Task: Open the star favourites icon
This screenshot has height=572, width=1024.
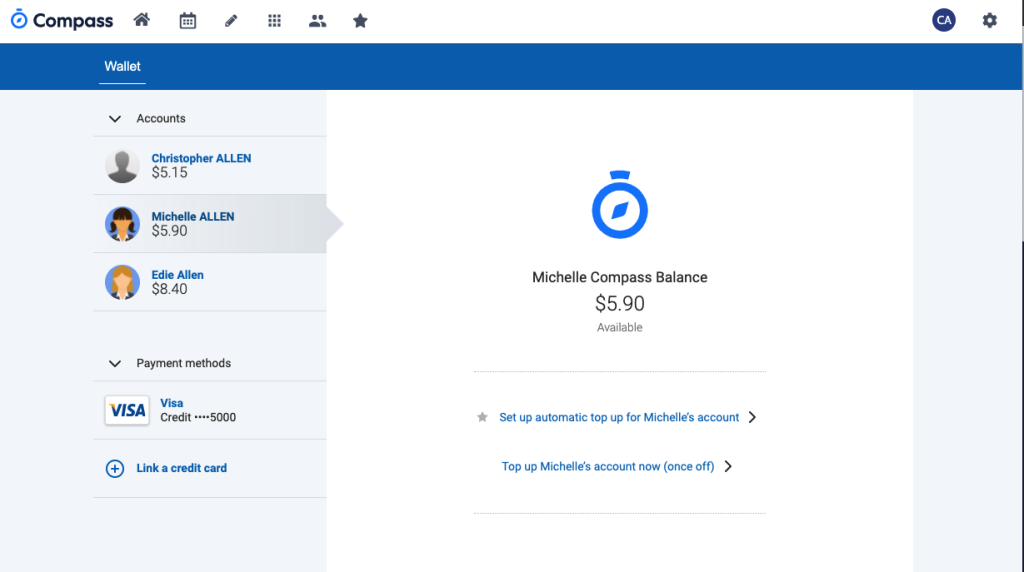Action: (360, 21)
